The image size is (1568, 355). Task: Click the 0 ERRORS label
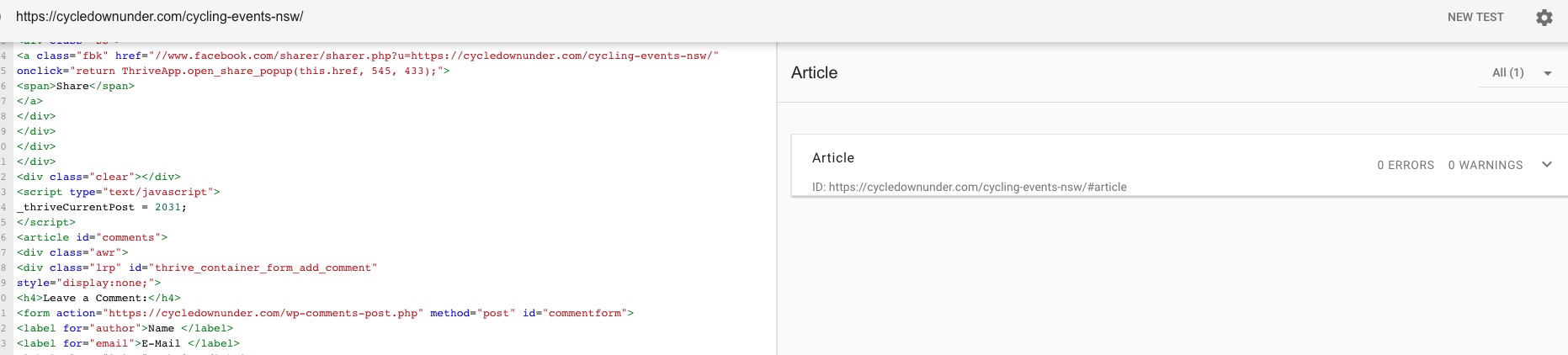(x=1405, y=165)
